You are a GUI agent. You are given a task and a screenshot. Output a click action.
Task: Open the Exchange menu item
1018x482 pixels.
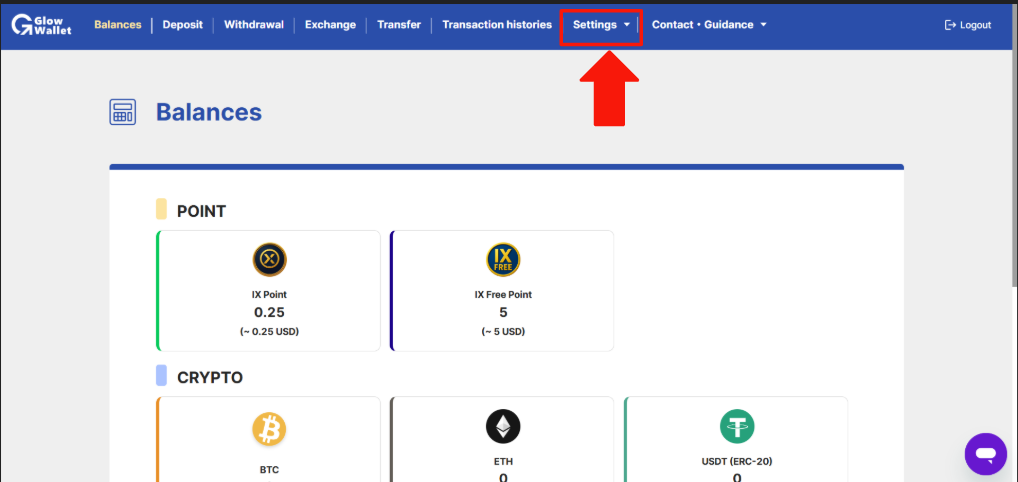(x=330, y=25)
